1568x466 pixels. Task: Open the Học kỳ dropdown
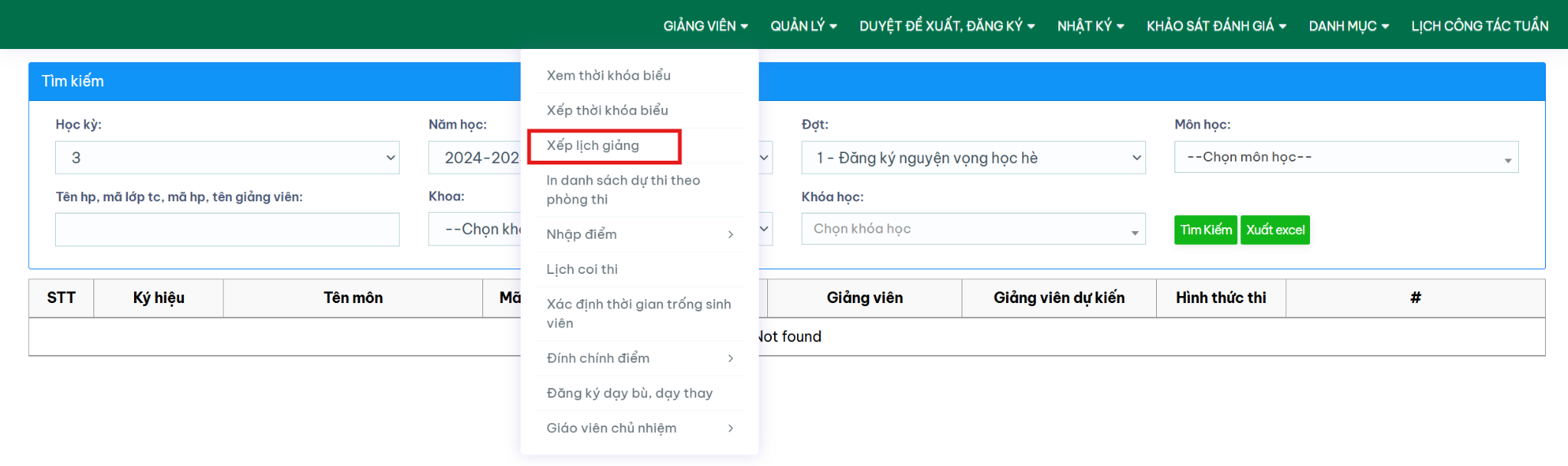point(227,158)
